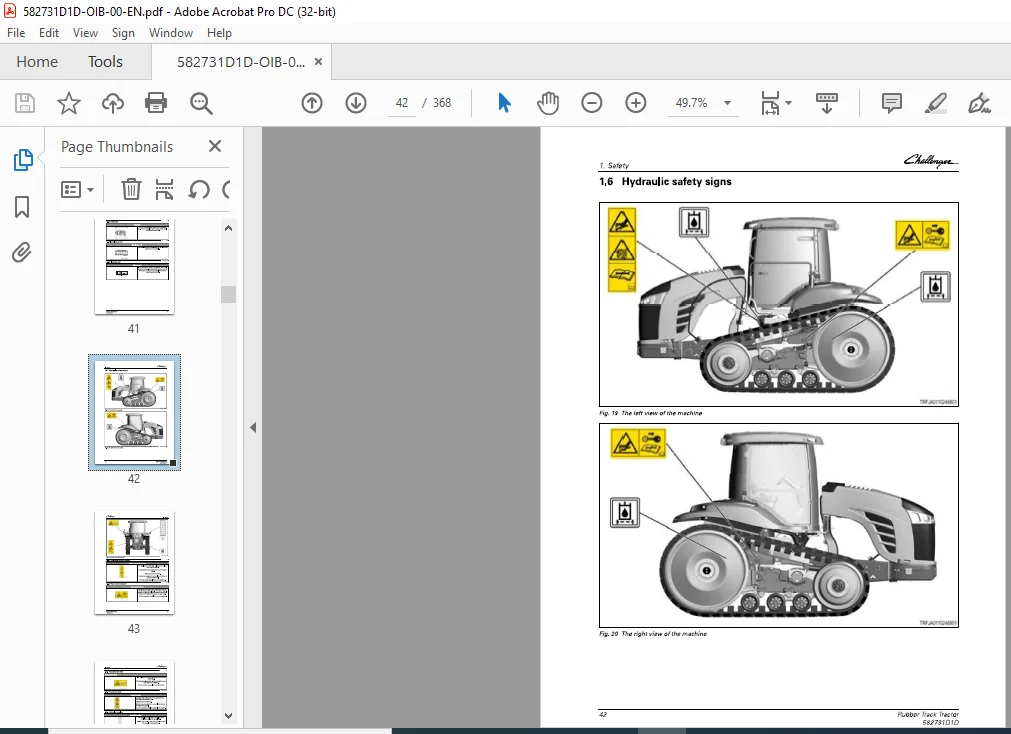Rotate page clockwise in thumbnails panel
This screenshot has width=1011, height=734.
click(x=226, y=190)
